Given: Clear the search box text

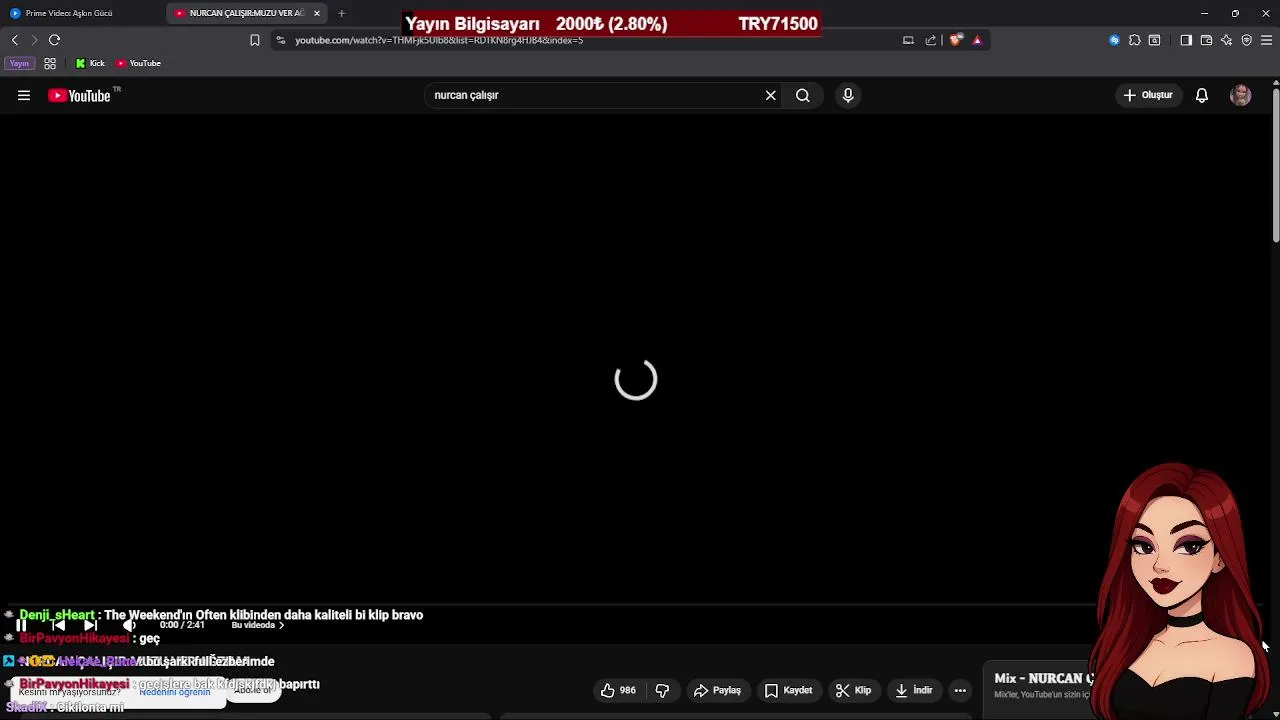Looking at the screenshot, I should pos(770,95).
